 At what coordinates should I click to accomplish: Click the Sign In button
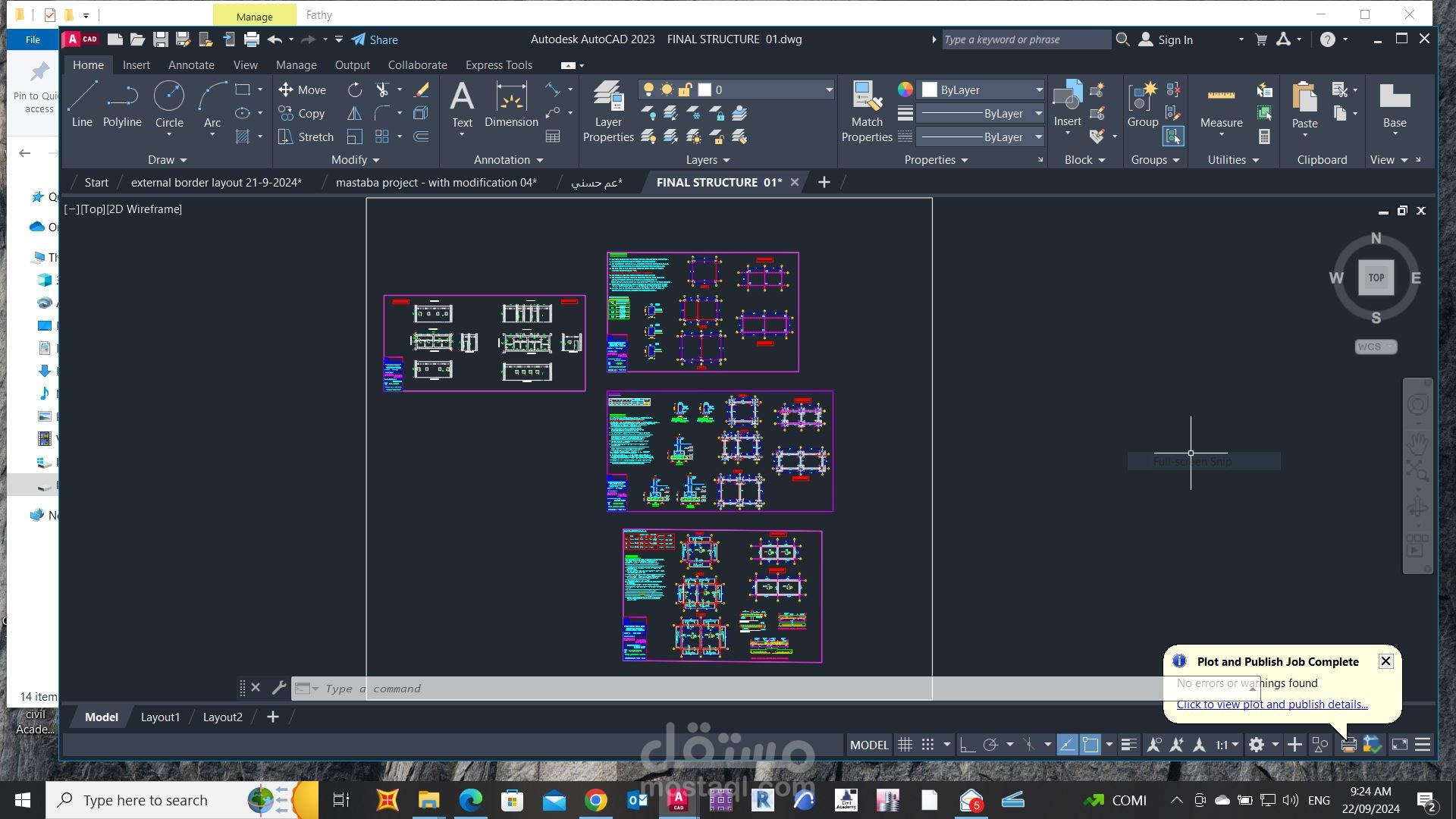1166,39
